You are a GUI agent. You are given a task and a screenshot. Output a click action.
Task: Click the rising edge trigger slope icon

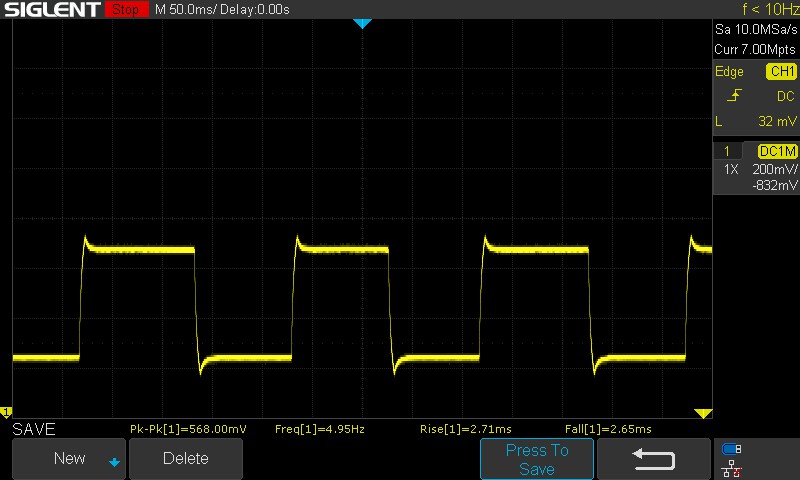(735, 96)
